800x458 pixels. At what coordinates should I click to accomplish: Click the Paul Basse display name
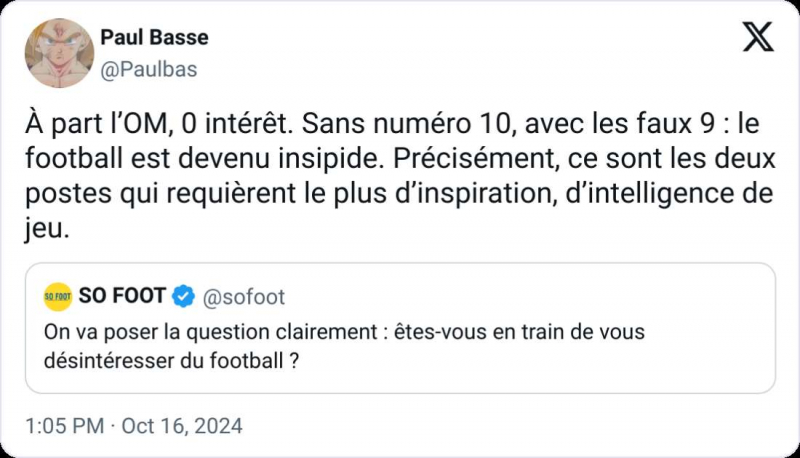pos(154,38)
